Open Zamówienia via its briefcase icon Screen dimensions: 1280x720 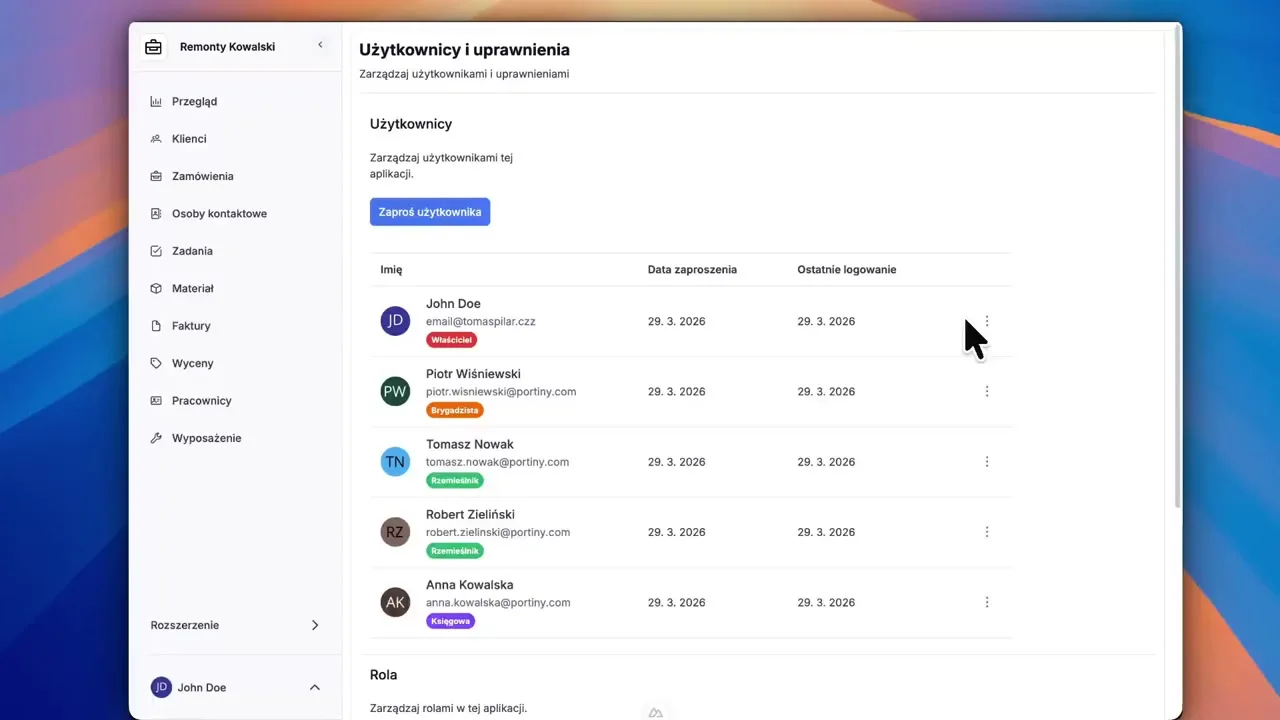(157, 176)
